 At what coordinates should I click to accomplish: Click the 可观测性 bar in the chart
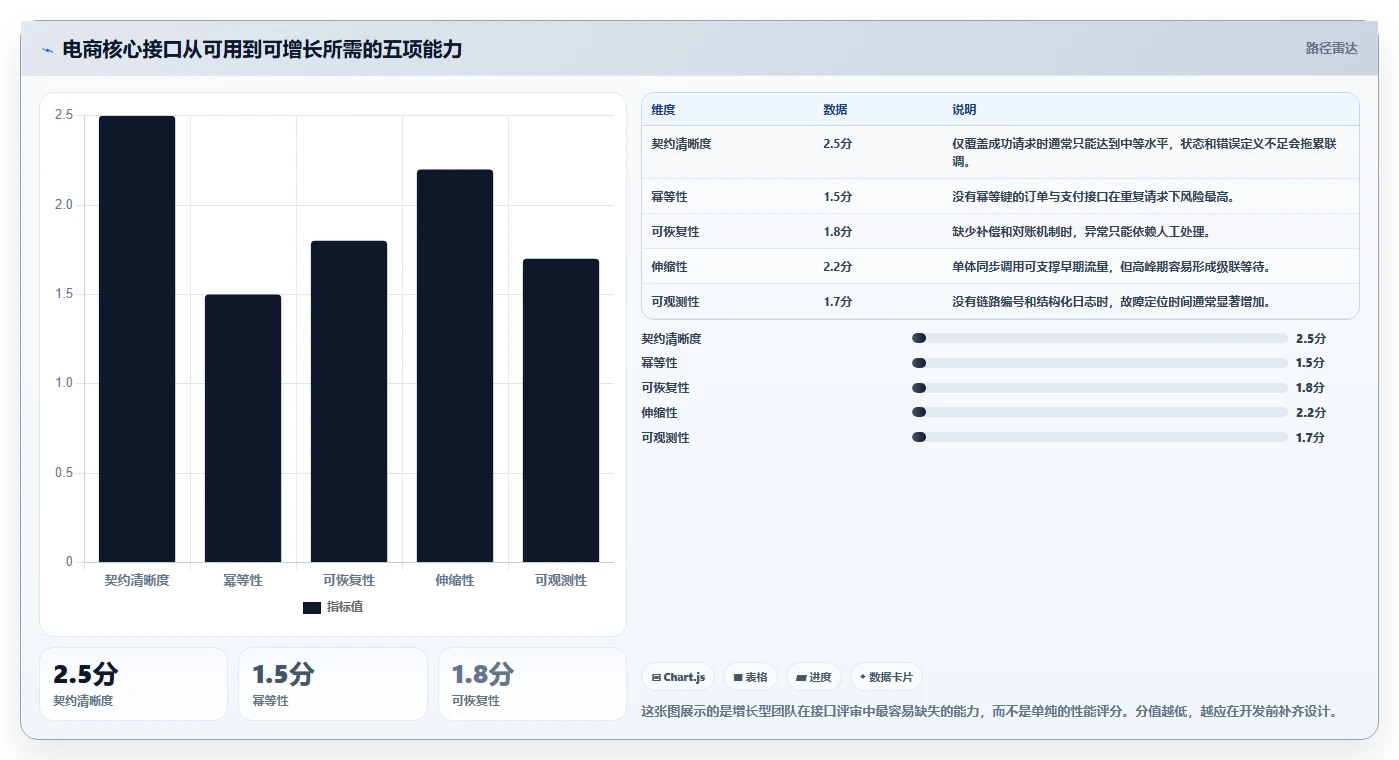[561, 410]
